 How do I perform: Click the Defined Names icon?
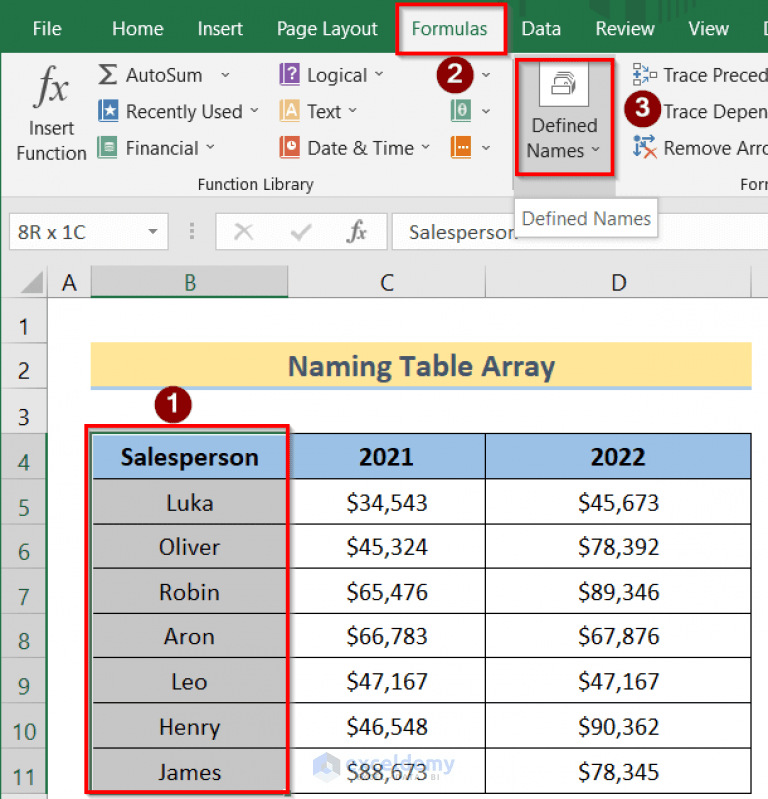pos(564,84)
